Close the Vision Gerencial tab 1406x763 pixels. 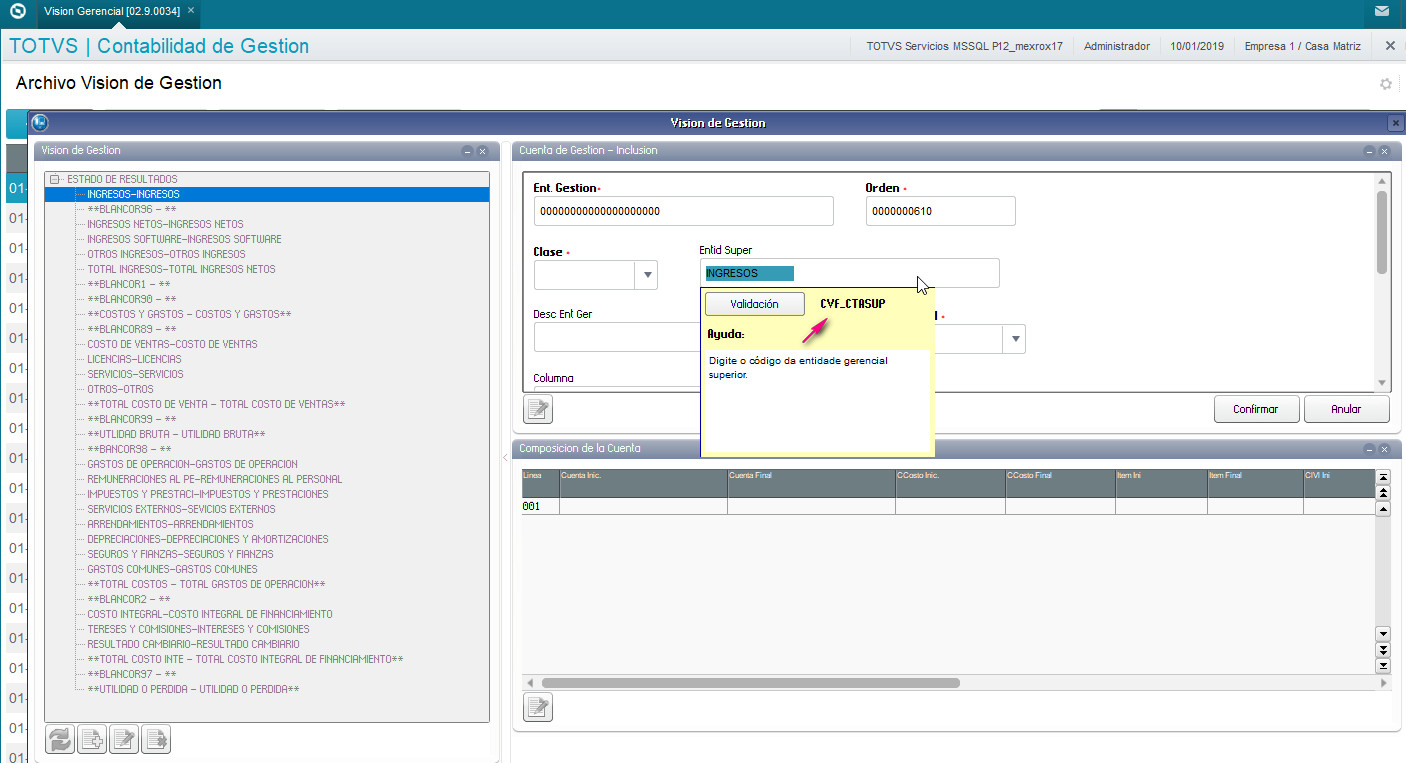[191, 10]
